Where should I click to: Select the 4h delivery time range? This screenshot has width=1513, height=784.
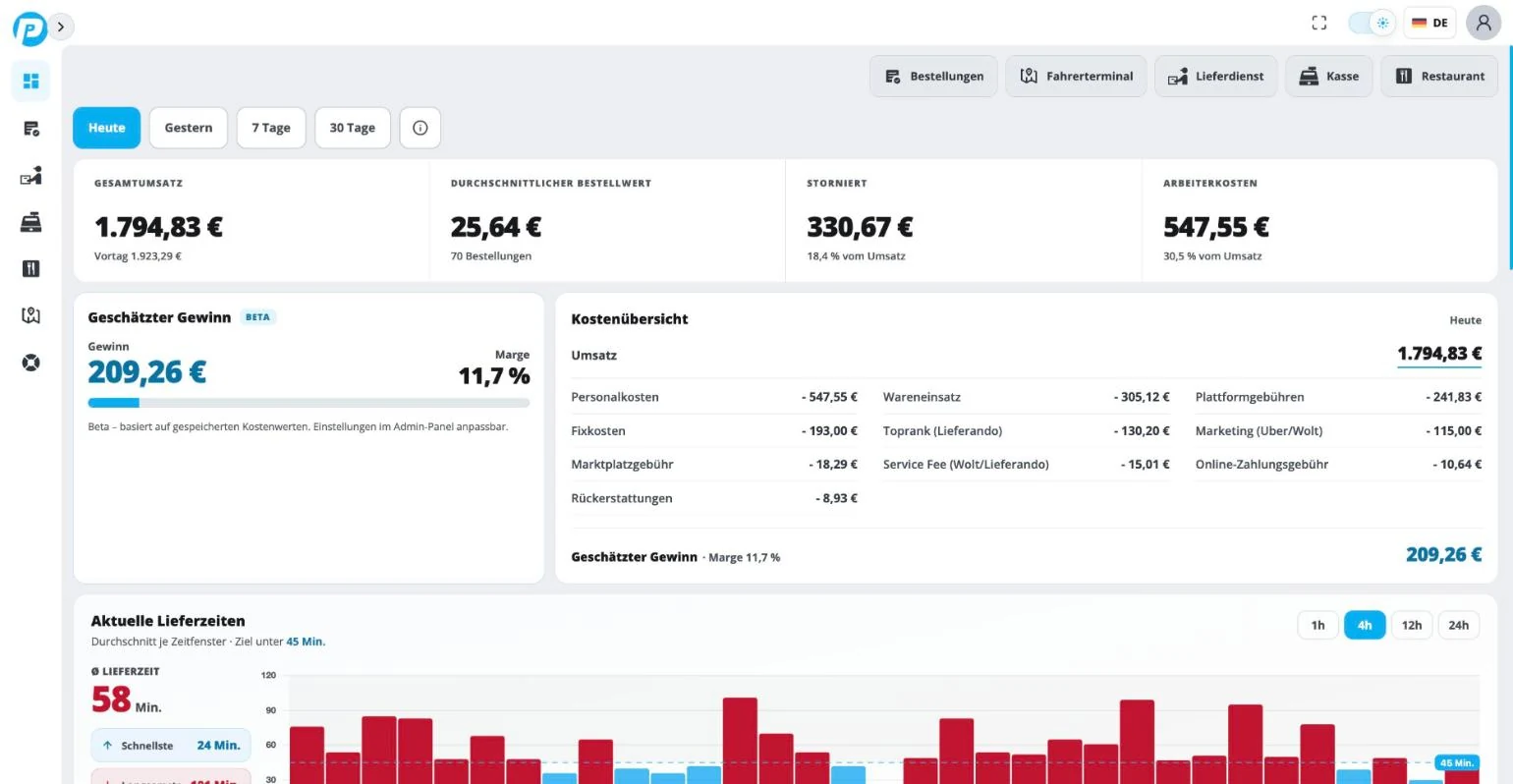(1365, 625)
